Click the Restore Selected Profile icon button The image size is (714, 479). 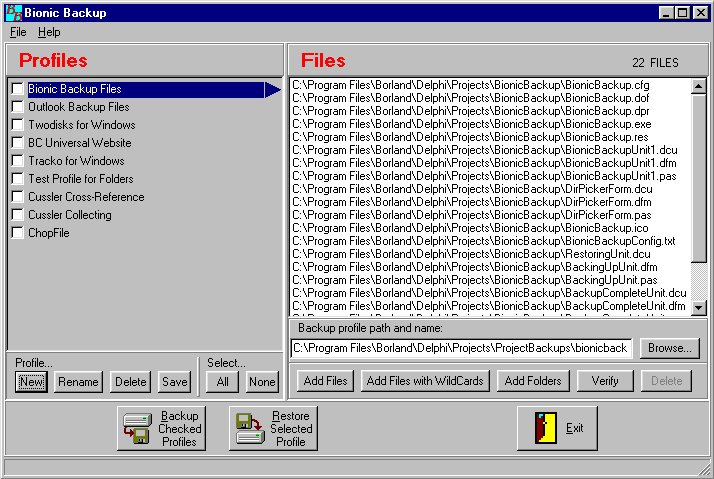(273, 428)
